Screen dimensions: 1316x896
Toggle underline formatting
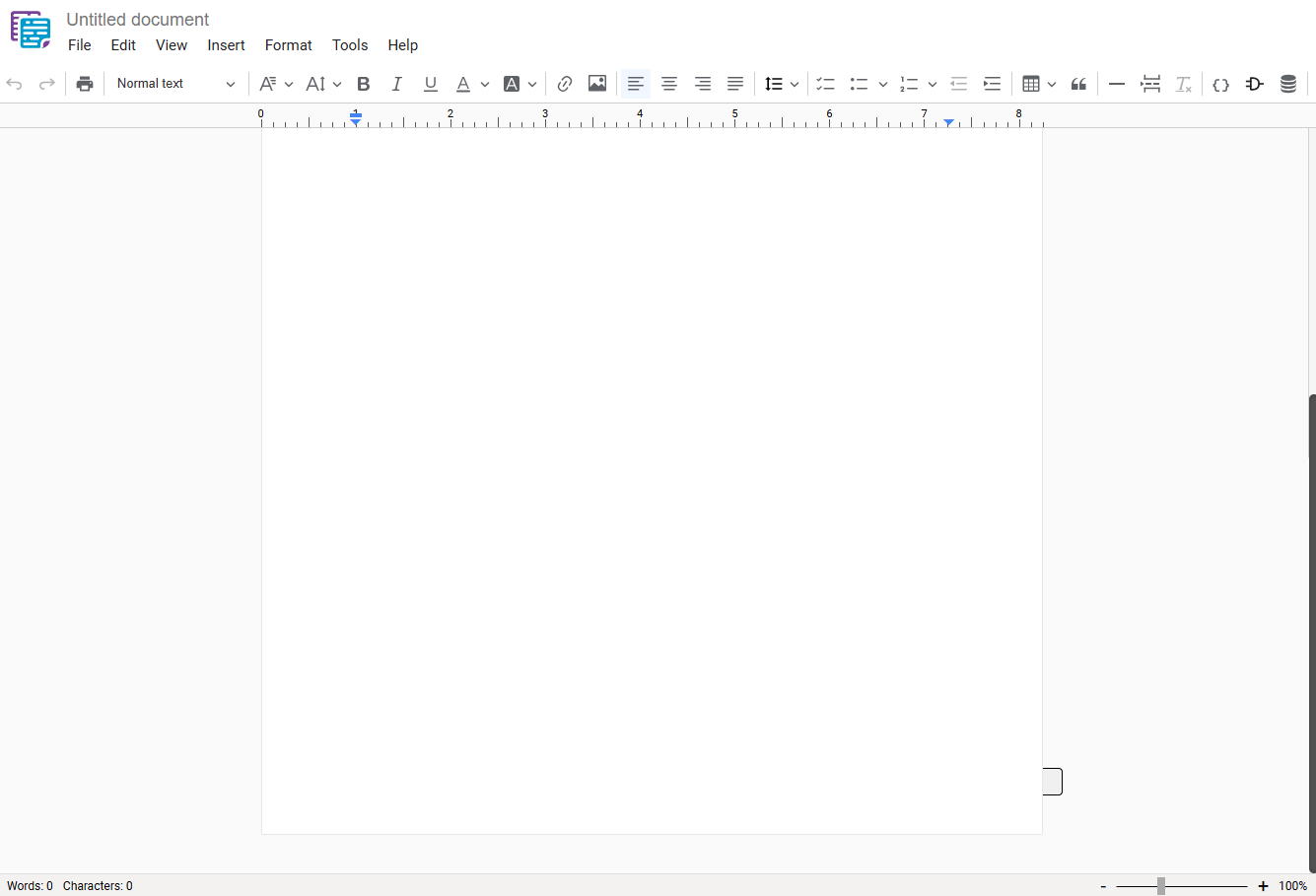(x=431, y=84)
